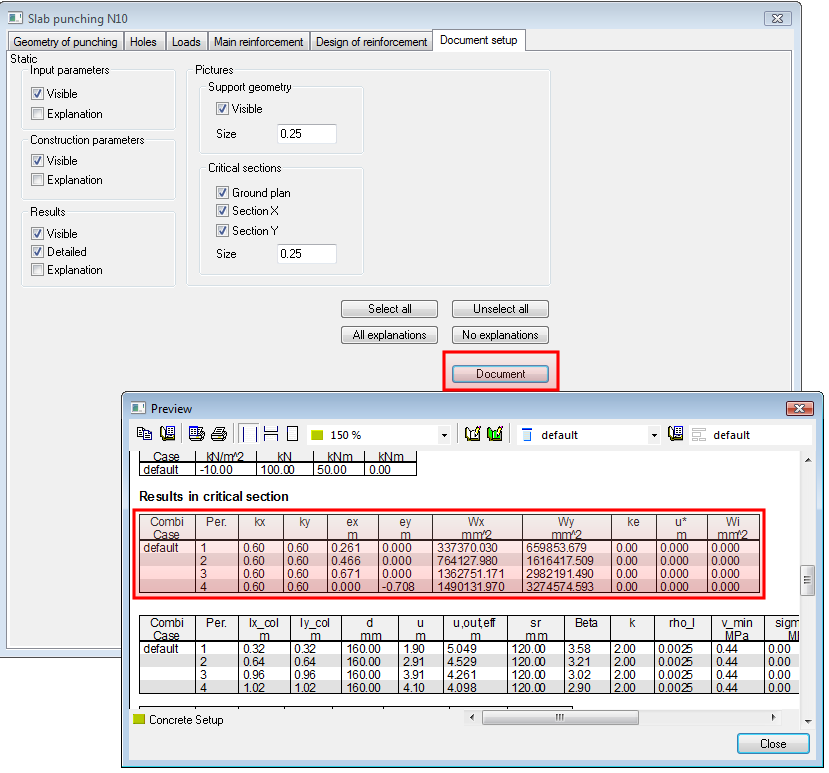
Task: Click the book icon right of default dropdown
Action: [676, 434]
